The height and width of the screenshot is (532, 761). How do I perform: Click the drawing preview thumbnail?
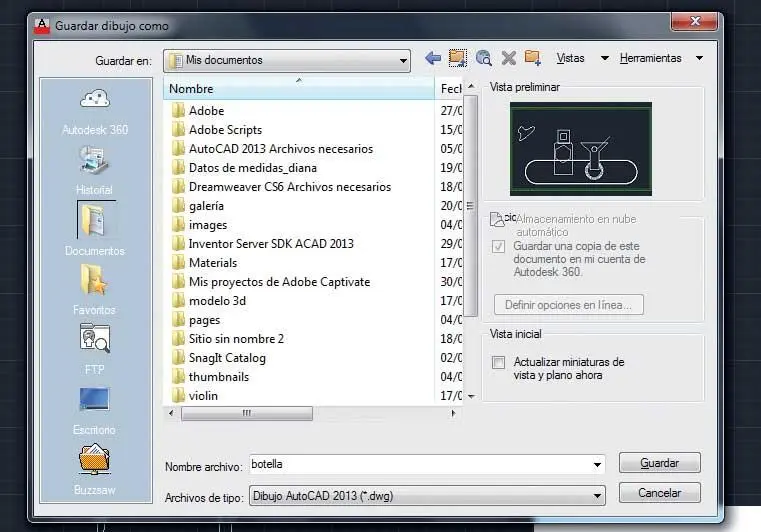[x=581, y=149]
